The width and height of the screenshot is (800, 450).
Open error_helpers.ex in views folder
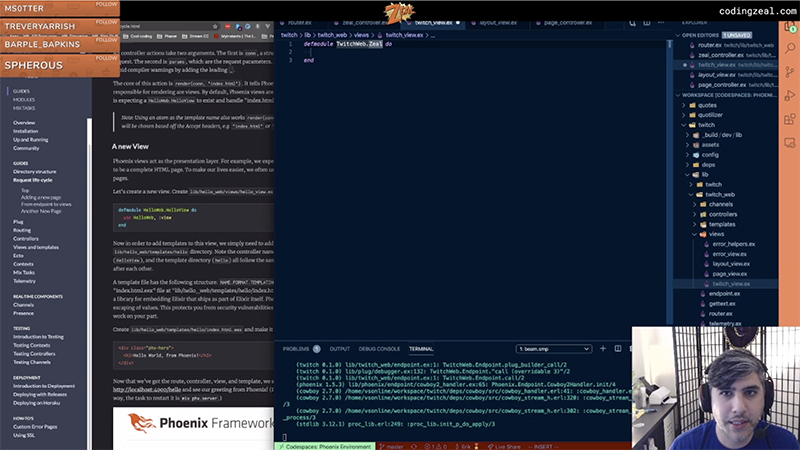pos(734,244)
